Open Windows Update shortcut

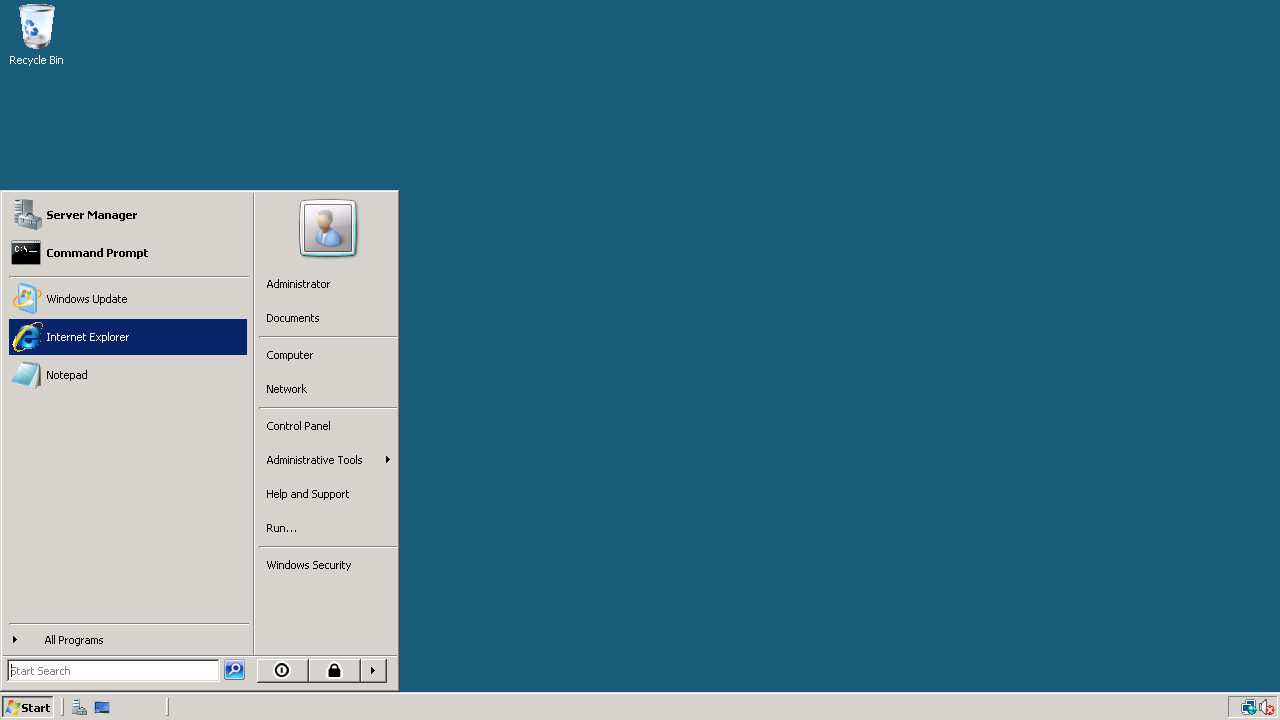tap(86, 299)
